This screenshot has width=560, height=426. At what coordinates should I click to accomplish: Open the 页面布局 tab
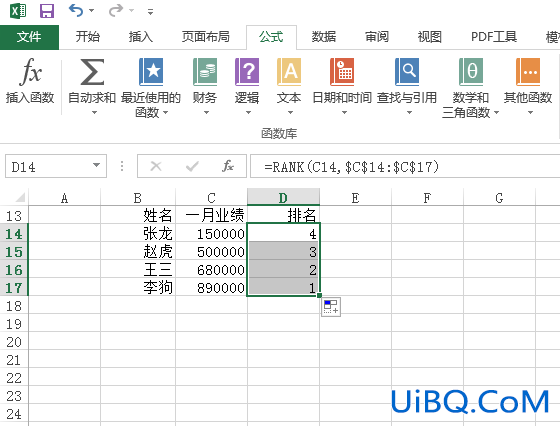click(x=205, y=37)
